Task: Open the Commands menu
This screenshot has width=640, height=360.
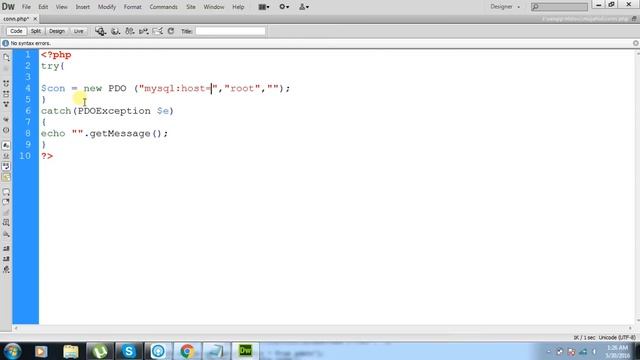Action: click(x=163, y=7)
